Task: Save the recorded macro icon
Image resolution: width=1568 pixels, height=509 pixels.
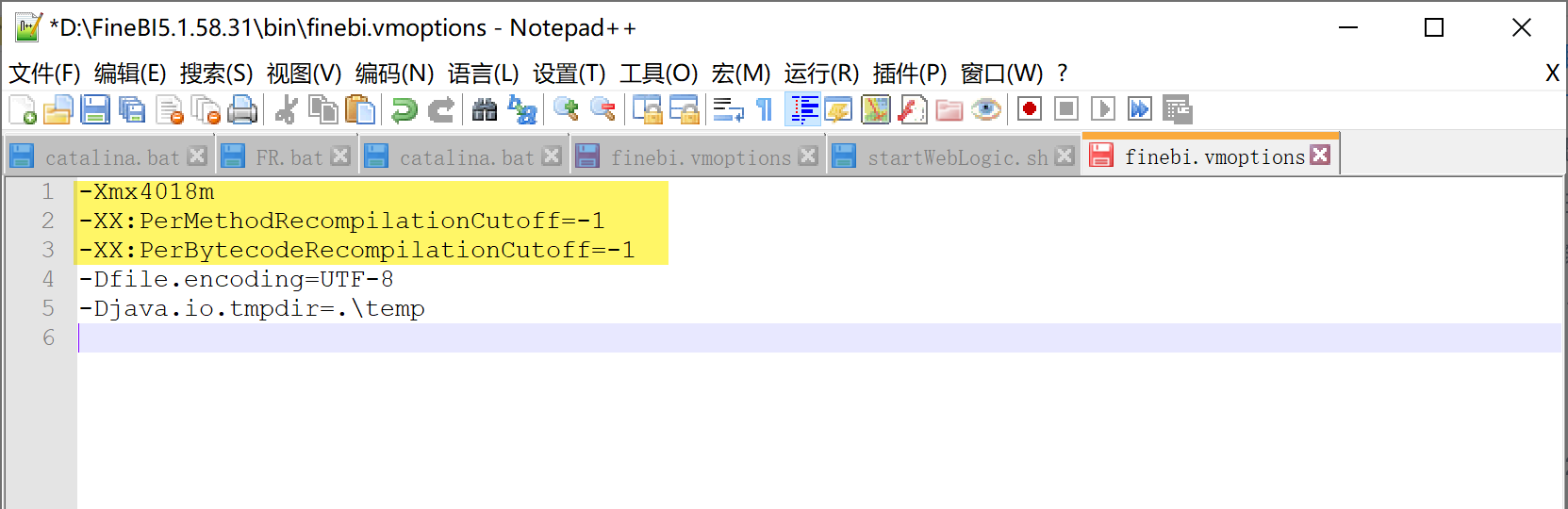Action: pyautogui.click(x=1177, y=110)
